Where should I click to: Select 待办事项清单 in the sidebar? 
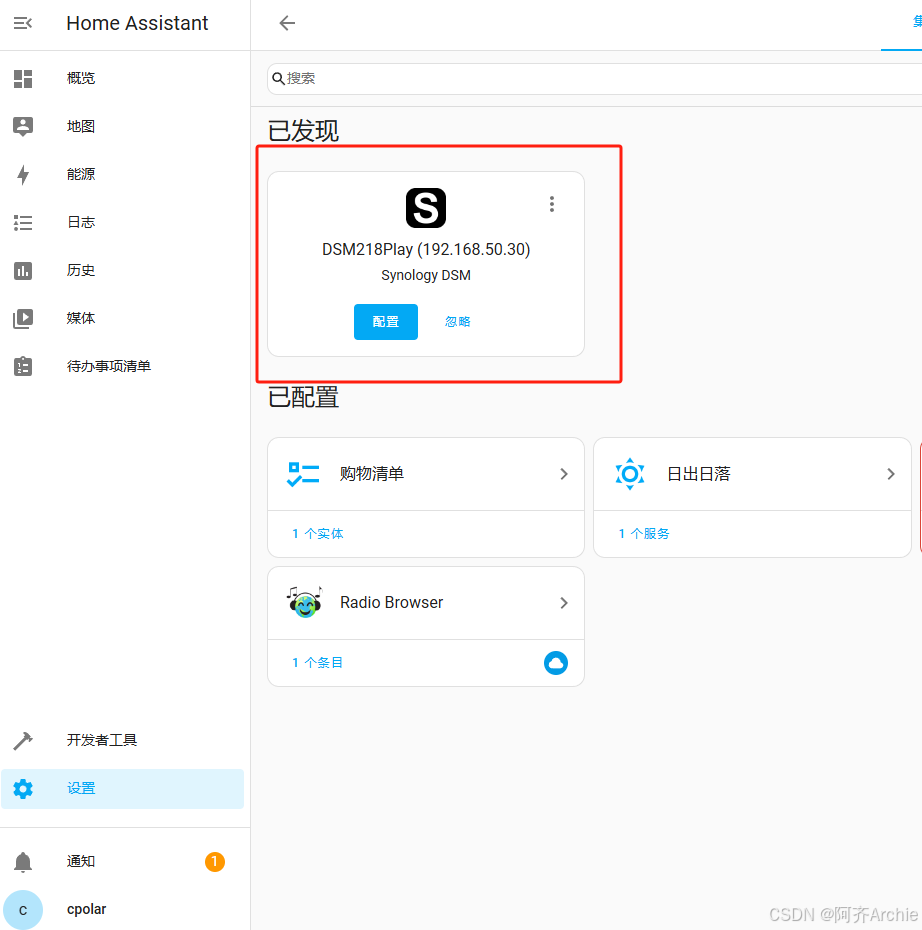[x=122, y=366]
